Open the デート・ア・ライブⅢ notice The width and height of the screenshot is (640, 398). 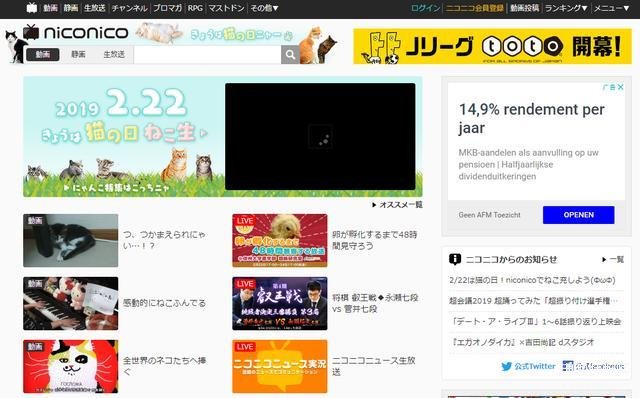(536, 321)
